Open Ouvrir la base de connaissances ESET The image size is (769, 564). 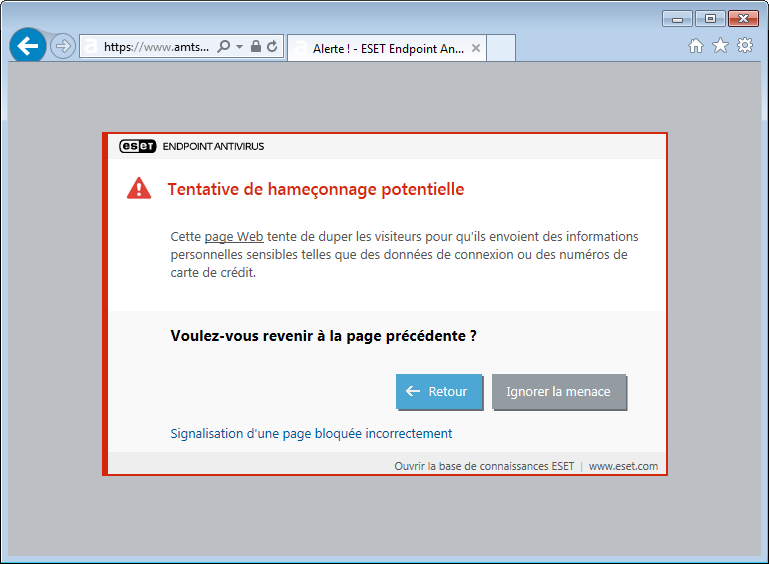(x=484, y=466)
